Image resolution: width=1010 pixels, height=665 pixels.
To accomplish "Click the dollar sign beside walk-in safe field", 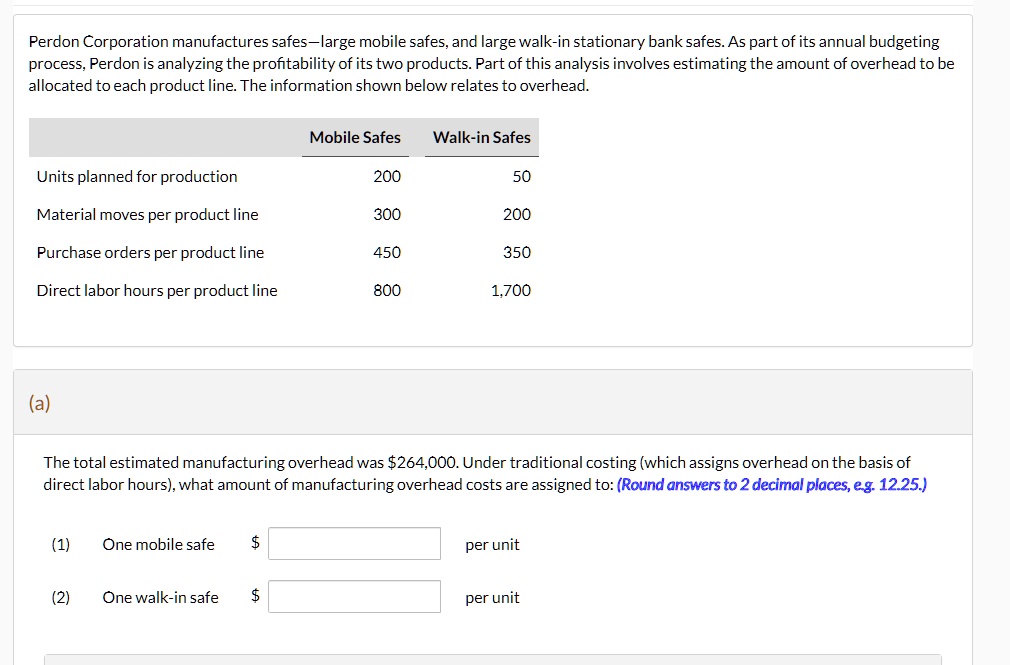I will click(254, 596).
